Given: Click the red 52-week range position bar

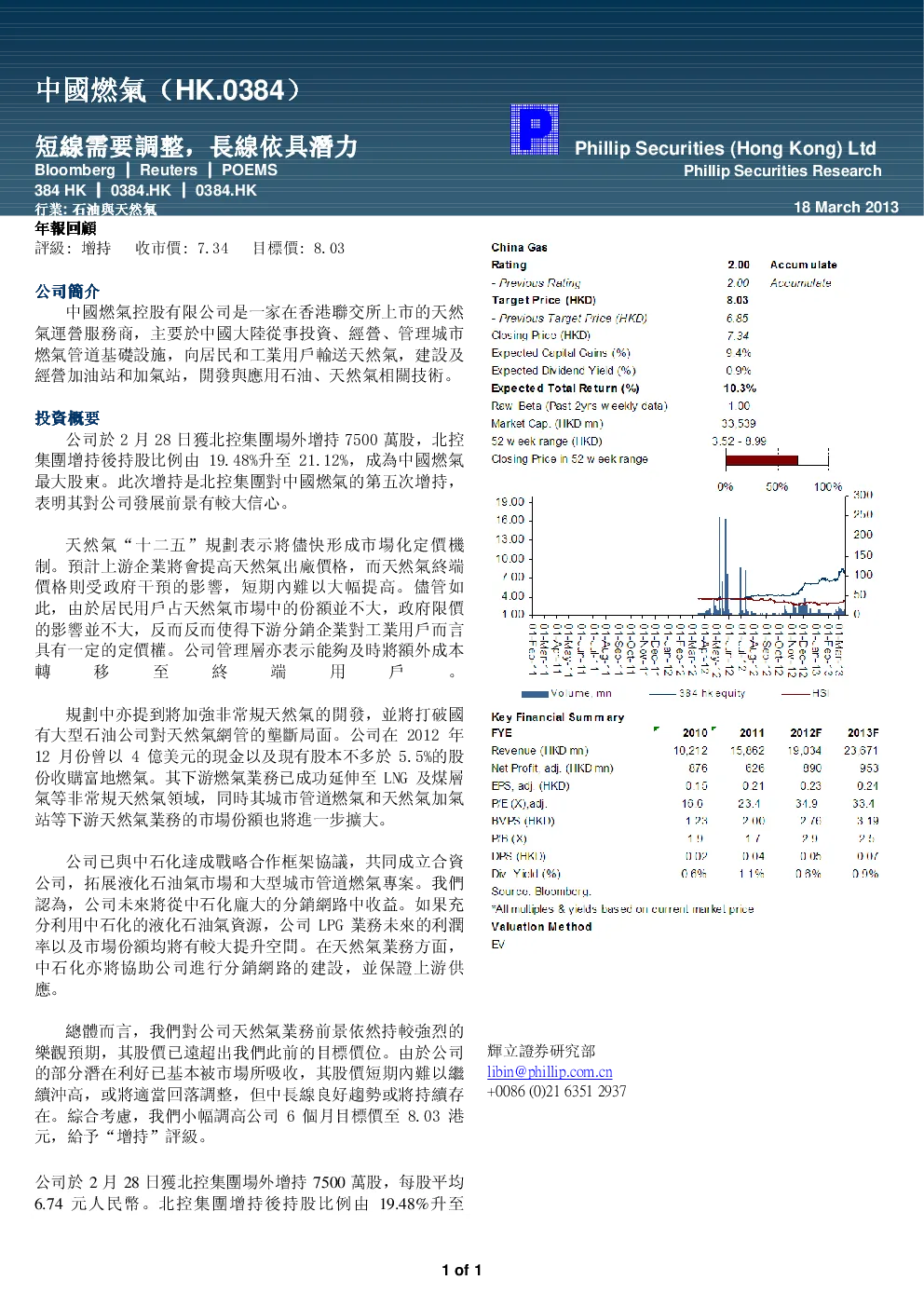Looking at the screenshot, I should (x=762, y=459).
